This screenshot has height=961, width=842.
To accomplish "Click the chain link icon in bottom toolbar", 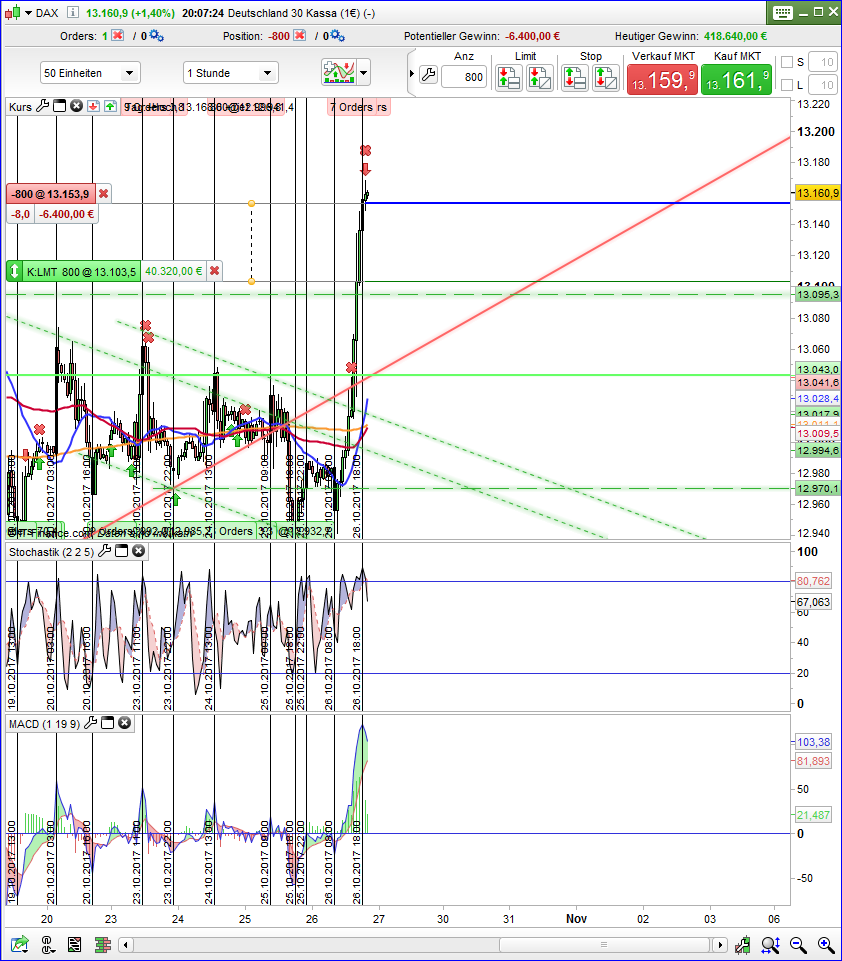I will click(x=48, y=944).
